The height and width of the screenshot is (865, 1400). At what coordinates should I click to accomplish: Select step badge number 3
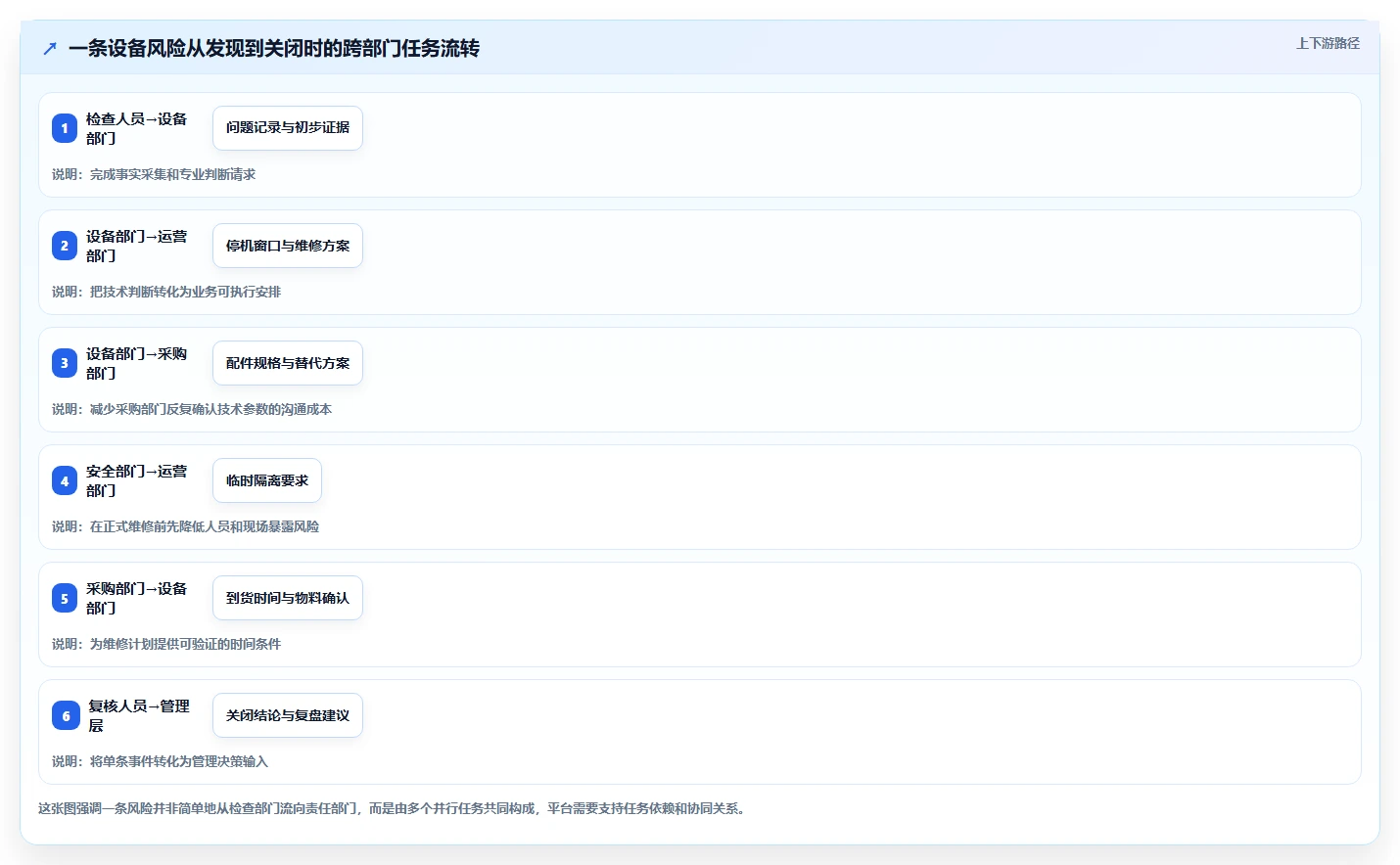[65, 363]
